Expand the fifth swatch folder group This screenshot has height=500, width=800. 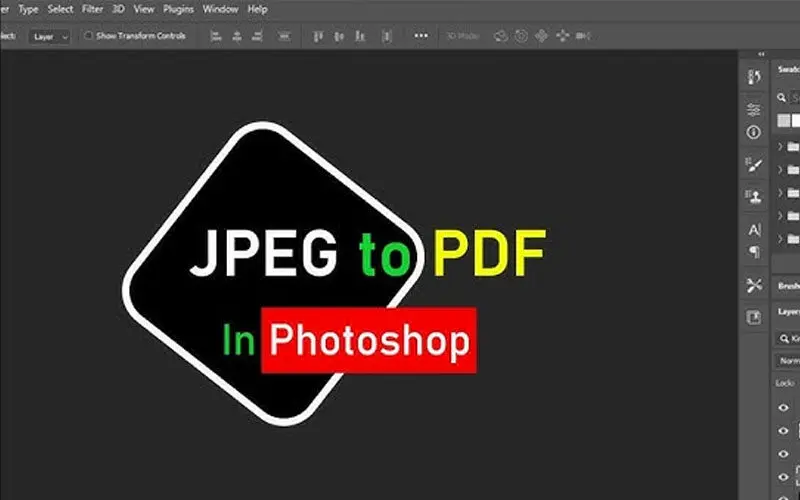point(780,238)
